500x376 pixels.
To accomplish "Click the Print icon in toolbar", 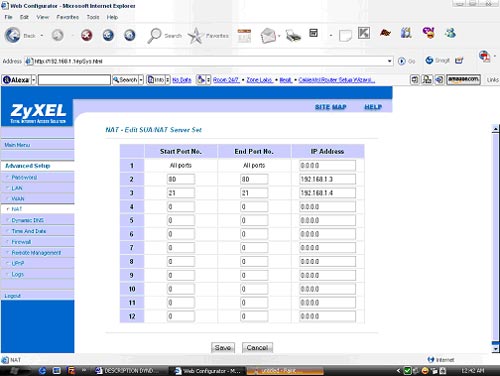I will [293, 36].
